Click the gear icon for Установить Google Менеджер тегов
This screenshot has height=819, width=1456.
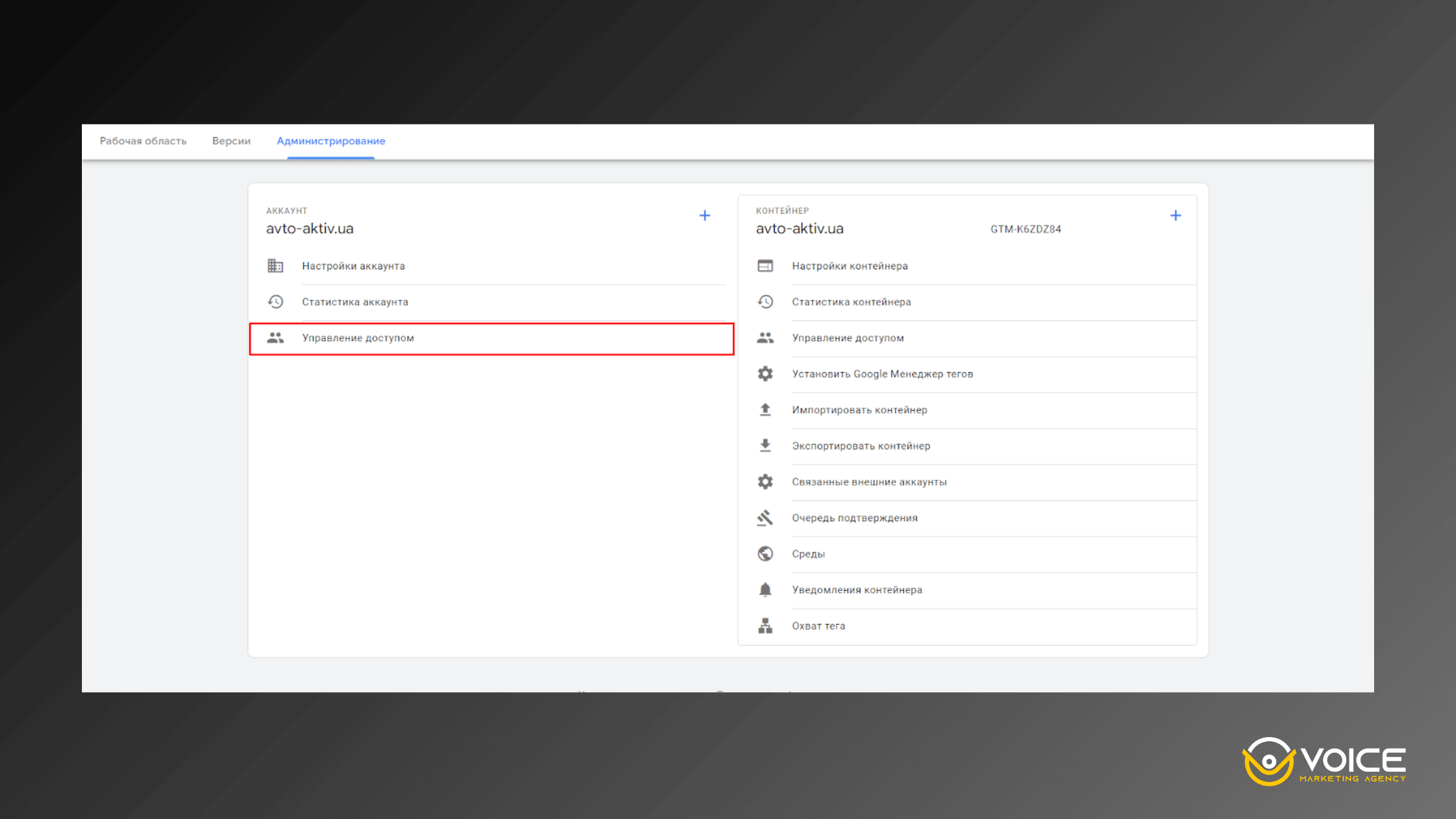765,374
